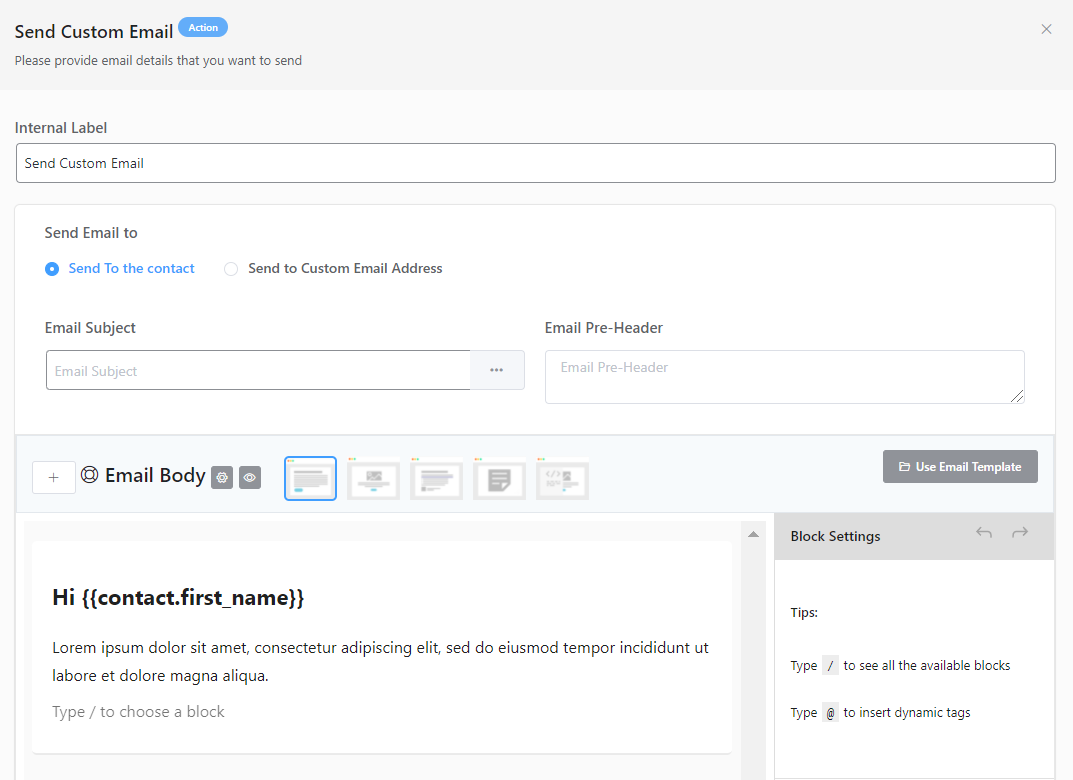The image size is (1073, 780).
Task: Click the Lorem ipsum paragraph block
Action: point(380,662)
